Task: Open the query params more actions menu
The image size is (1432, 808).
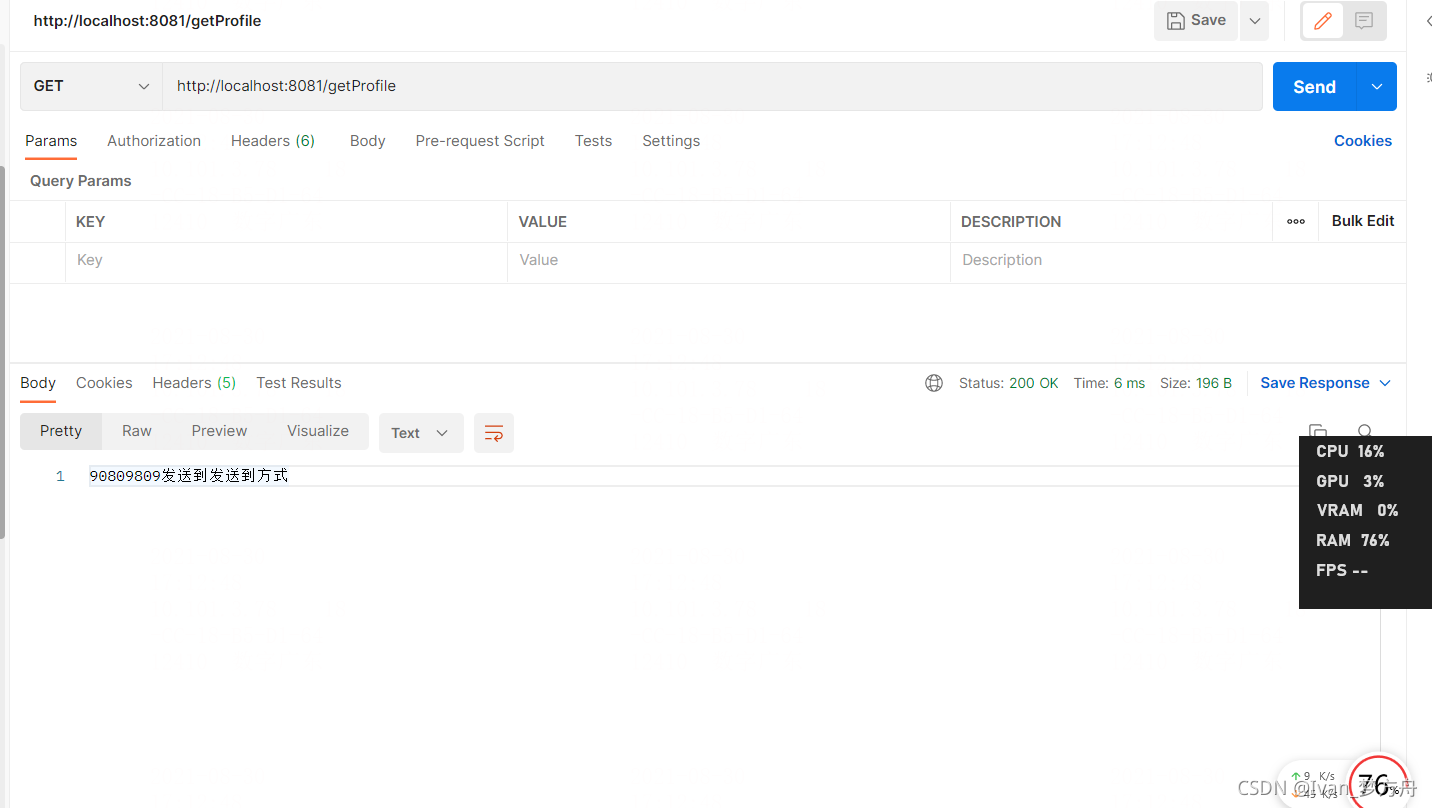Action: click(x=1295, y=221)
